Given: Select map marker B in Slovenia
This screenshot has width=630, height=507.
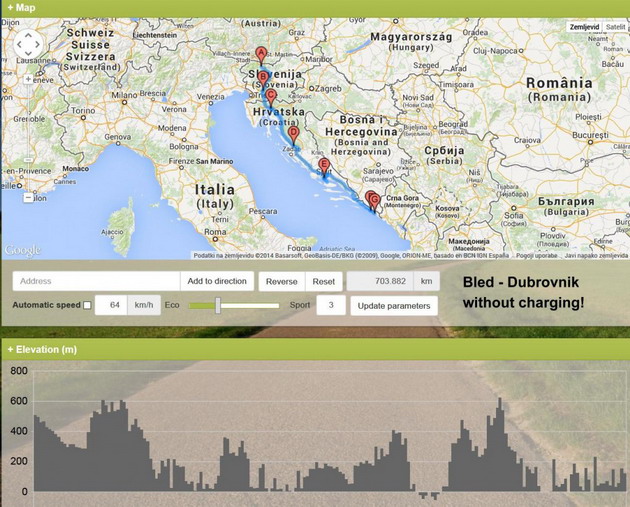Looking at the screenshot, I should [x=263, y=77].
